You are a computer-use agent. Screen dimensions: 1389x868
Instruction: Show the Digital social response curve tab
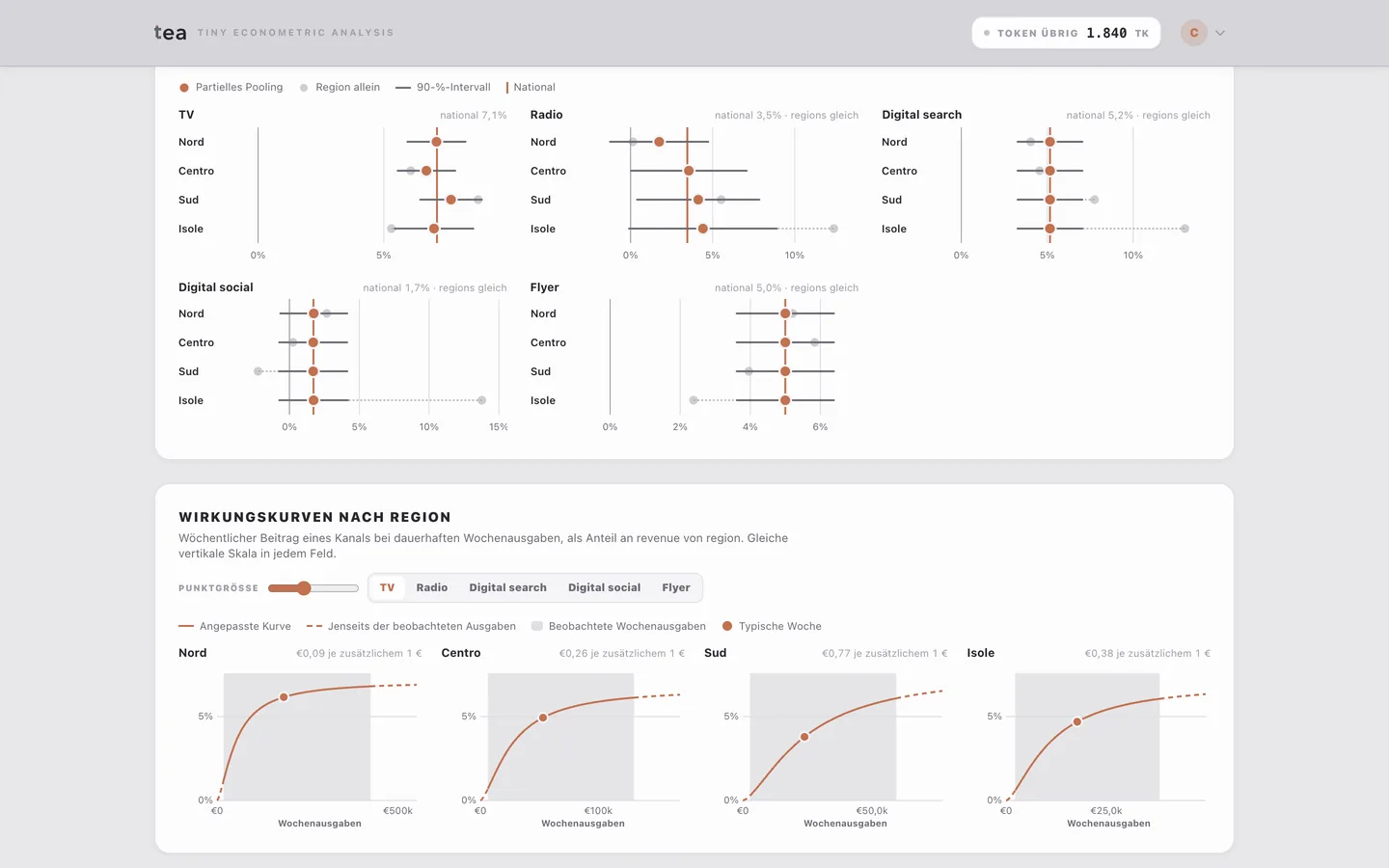604,587
